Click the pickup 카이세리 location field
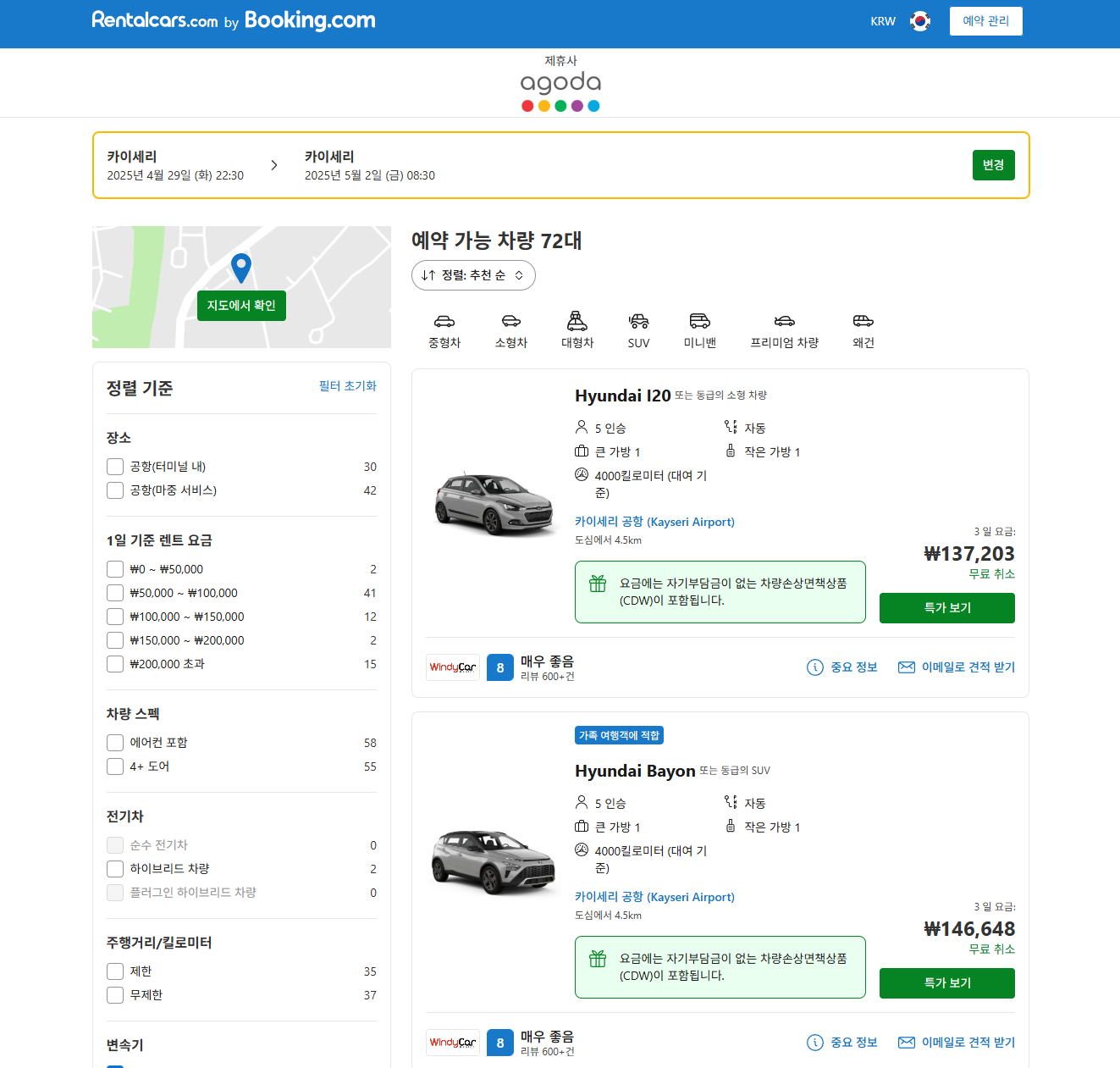The height and width of the screenshot is (1068, 1120). (x=175, y=165)
